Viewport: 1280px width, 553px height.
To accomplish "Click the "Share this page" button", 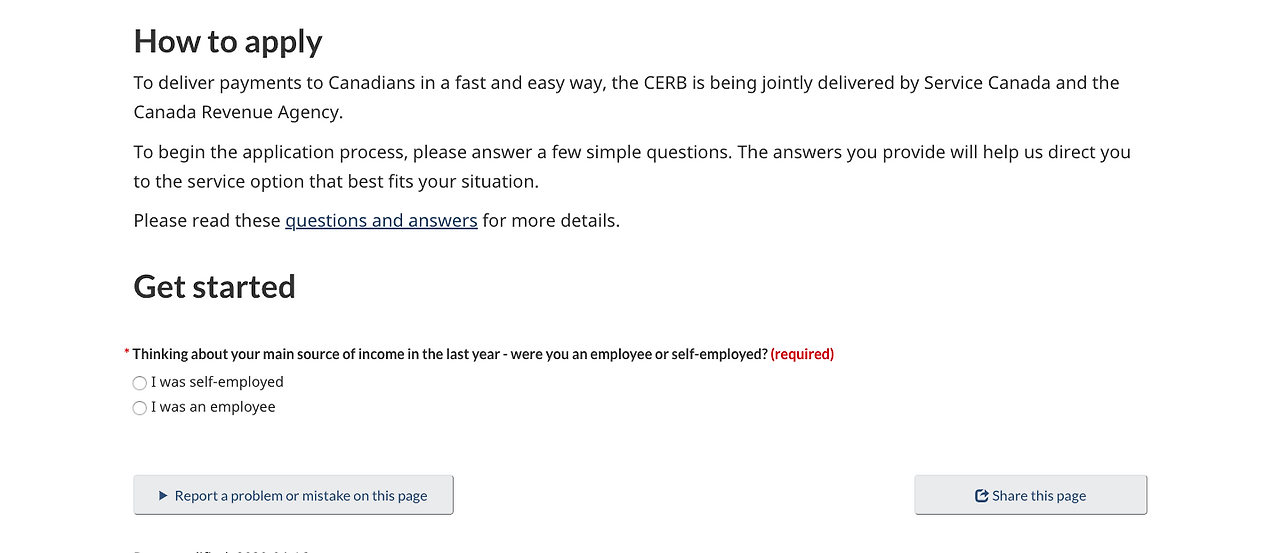I will [1030, 495].
